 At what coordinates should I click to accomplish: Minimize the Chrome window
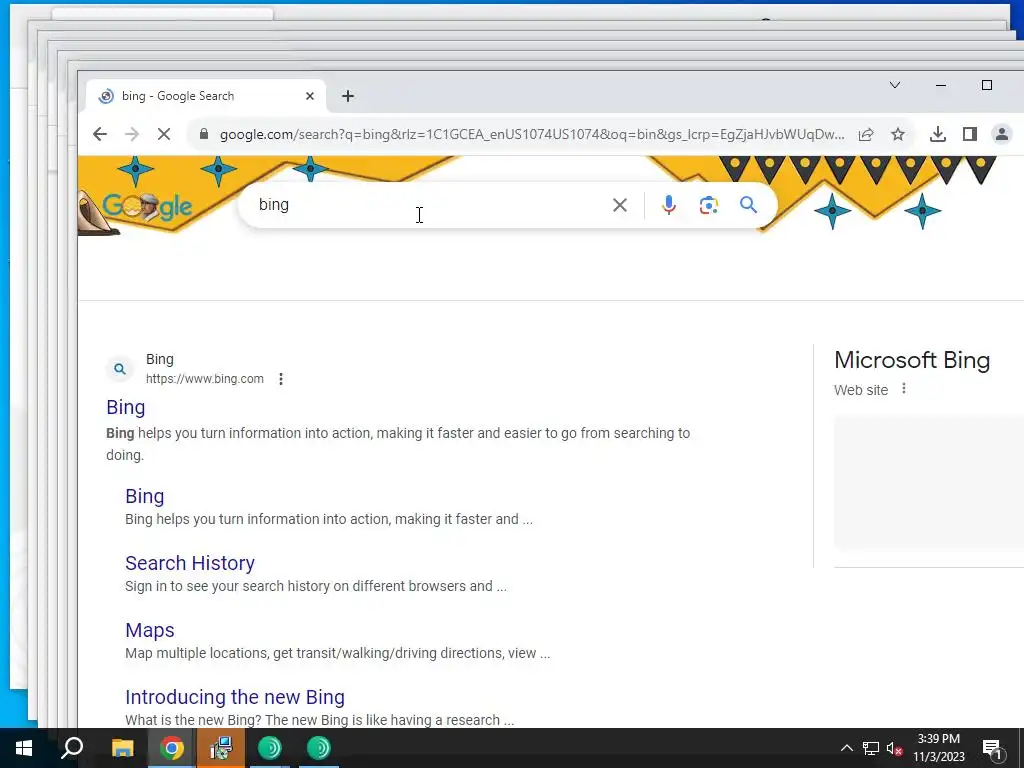pos(941,86)
